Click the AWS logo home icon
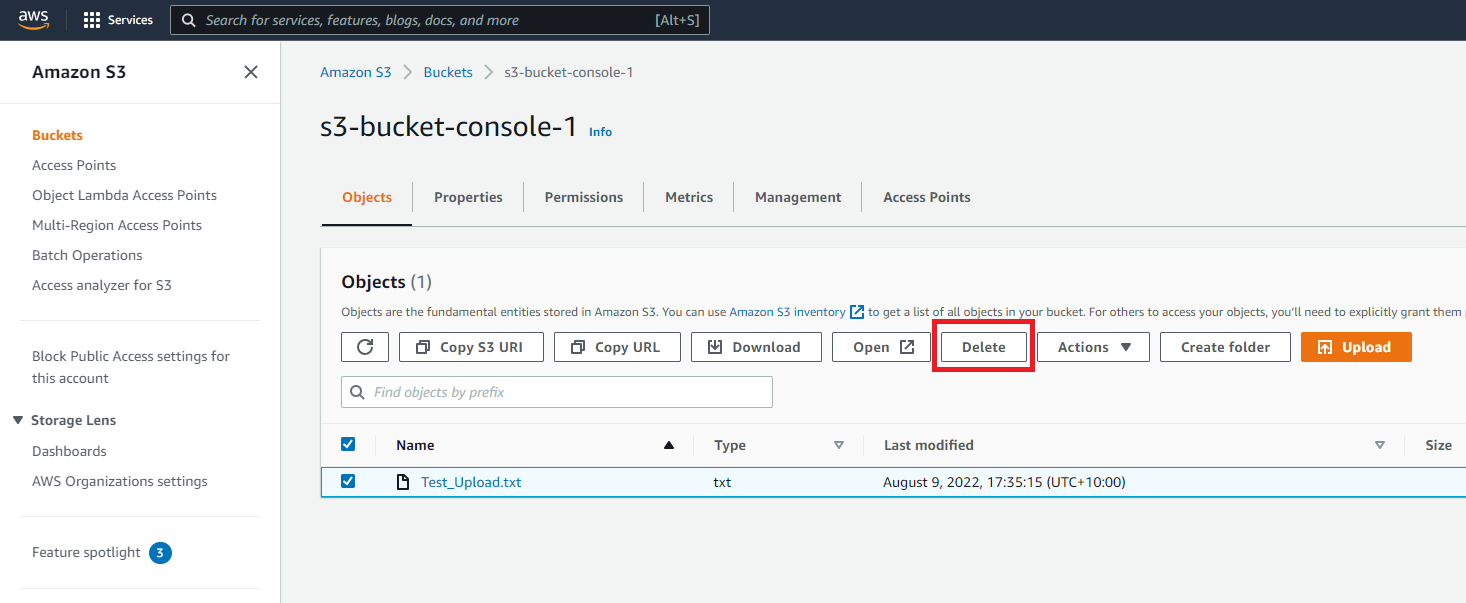1466x603 pixels. click(33, 20)
